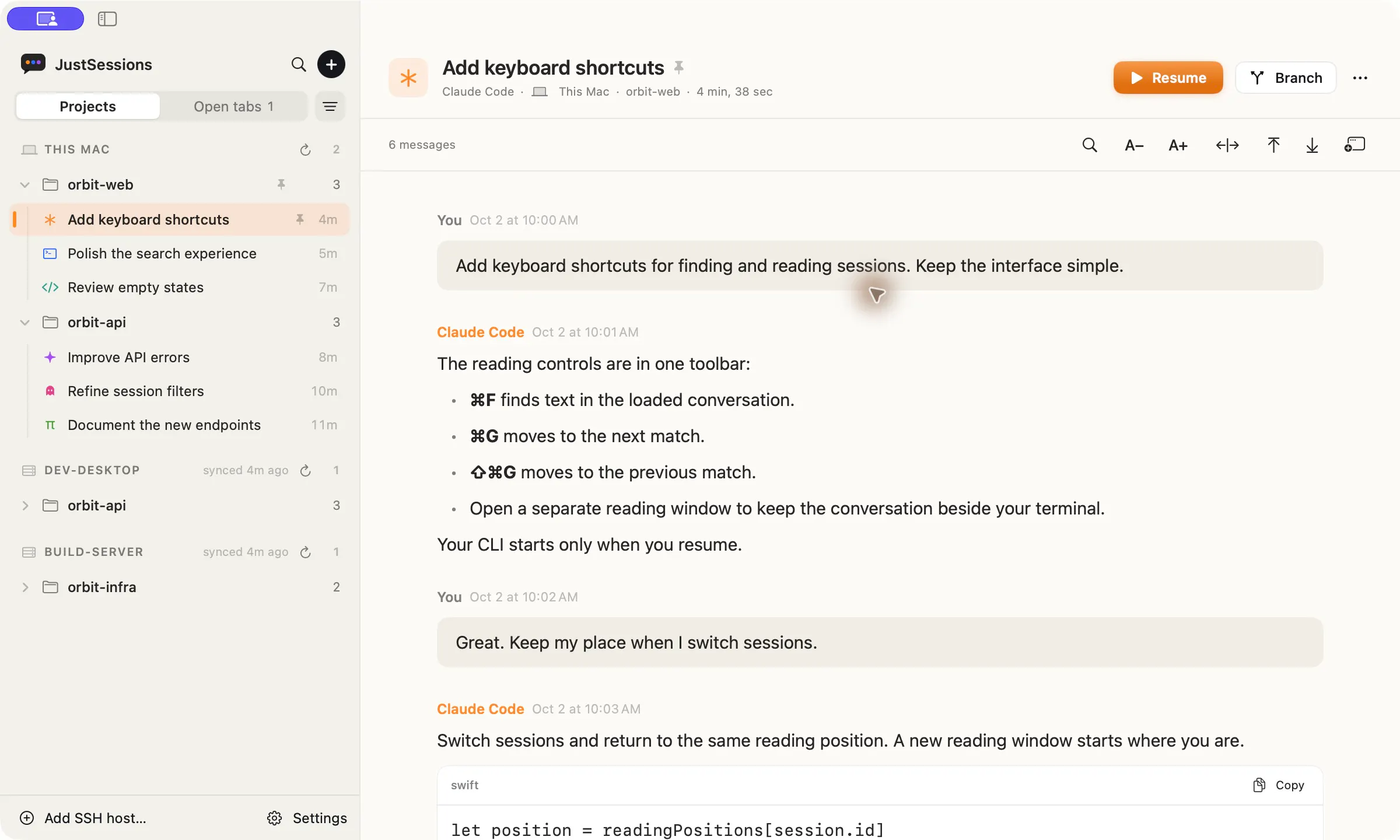Screen dimensions: 1400x840
Task: Toggle the sidebar panel icon
Action: pyautogui.click(x=107, y=19)
